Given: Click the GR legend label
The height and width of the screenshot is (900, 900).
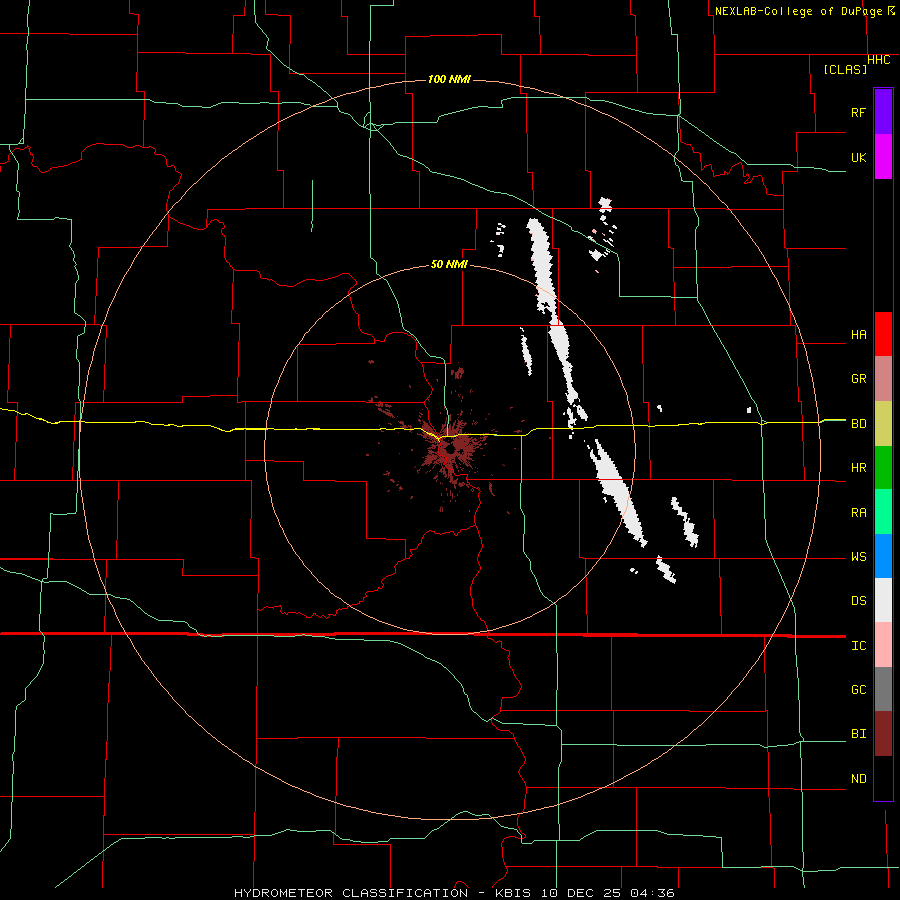Looking at the screenshot, I should [x=858, y=379].
